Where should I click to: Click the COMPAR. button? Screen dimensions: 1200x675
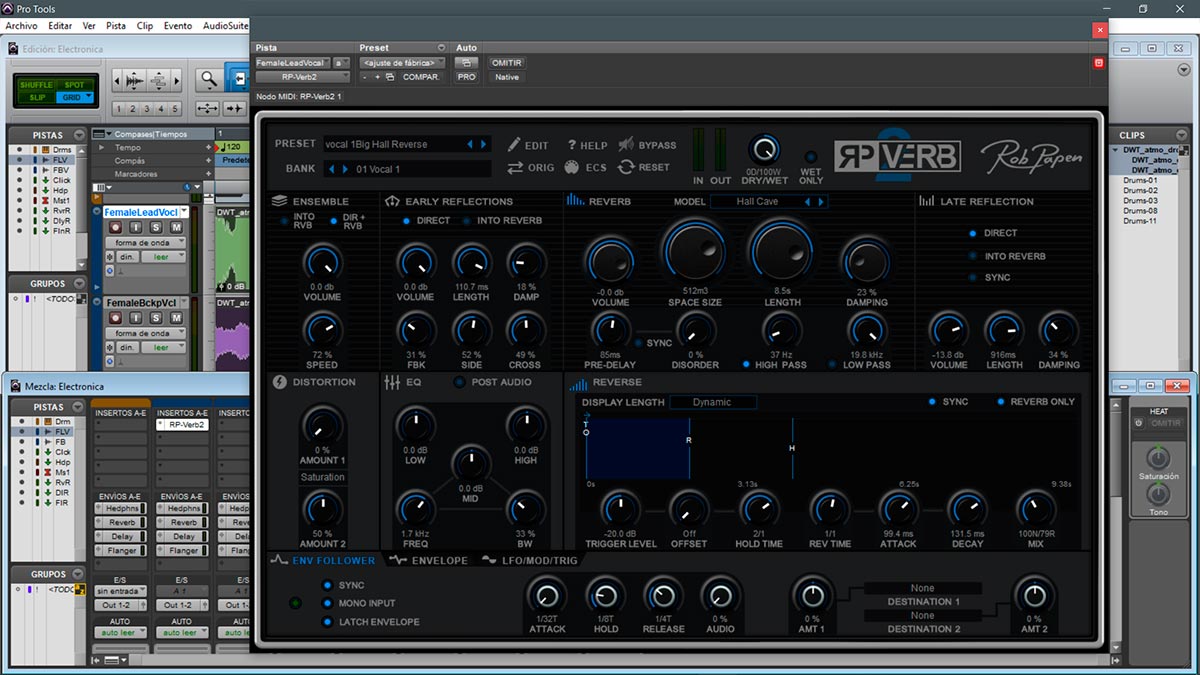coord(421,77)
